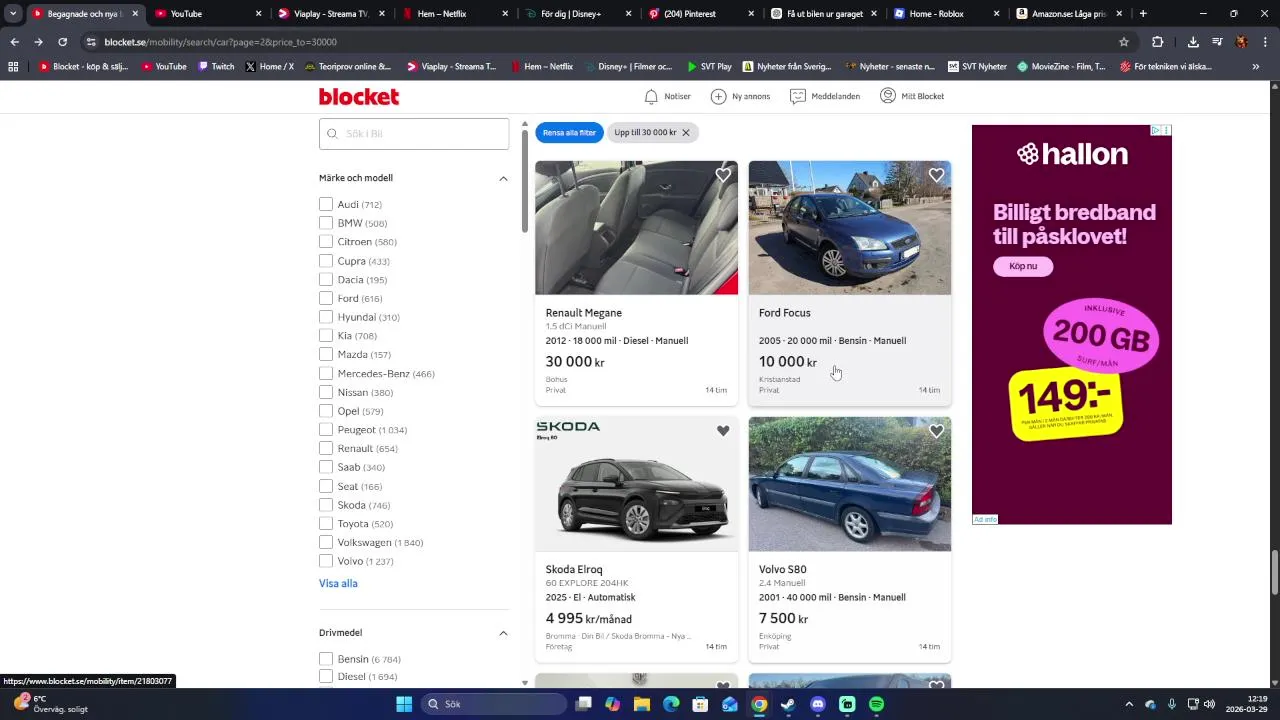Go to the Blocket logo home page
The height and width of the screenshot is (720, 1280).
[x=359, y=96]
